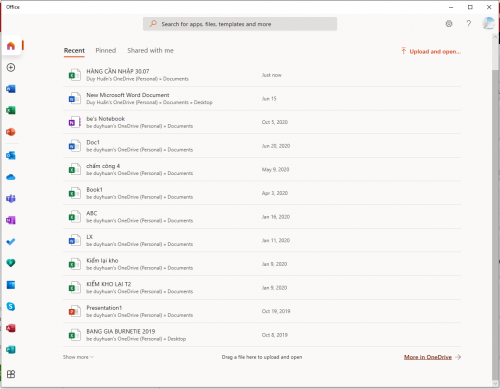The image size is (500, 389).
Task: Open Word from the sidebar
Action: click(x=11, y=89)
